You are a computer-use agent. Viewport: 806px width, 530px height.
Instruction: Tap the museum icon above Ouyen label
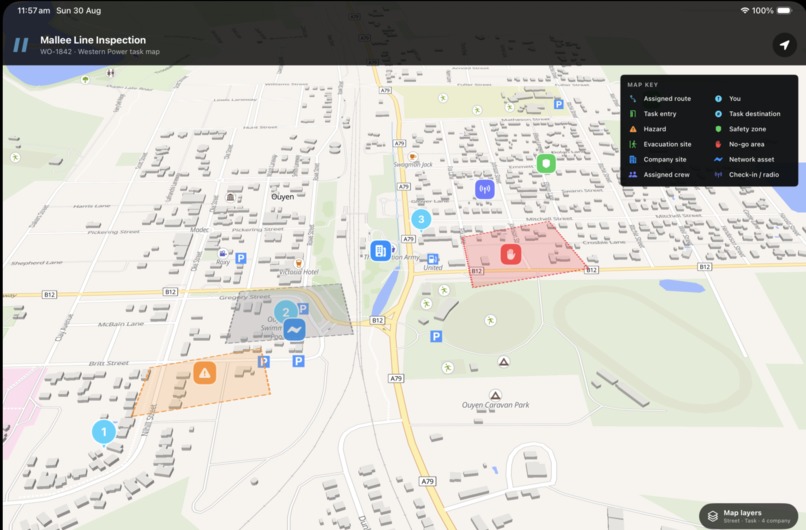230,197
